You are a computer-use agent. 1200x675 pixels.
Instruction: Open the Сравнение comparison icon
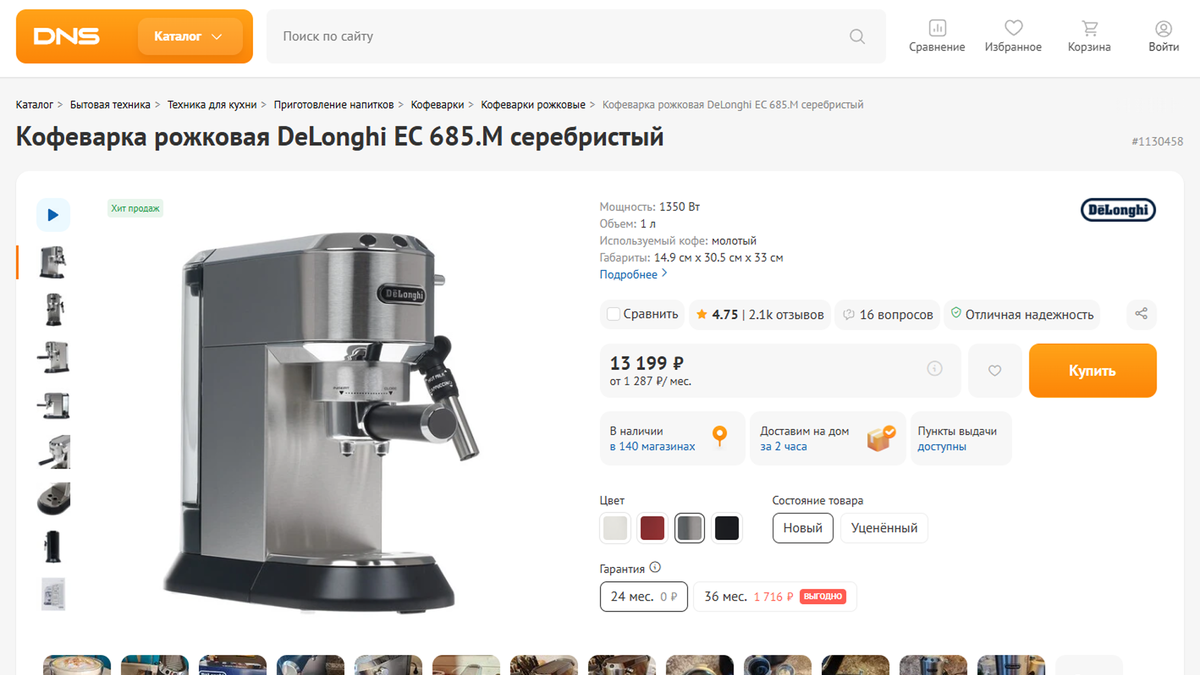(937, 28)
